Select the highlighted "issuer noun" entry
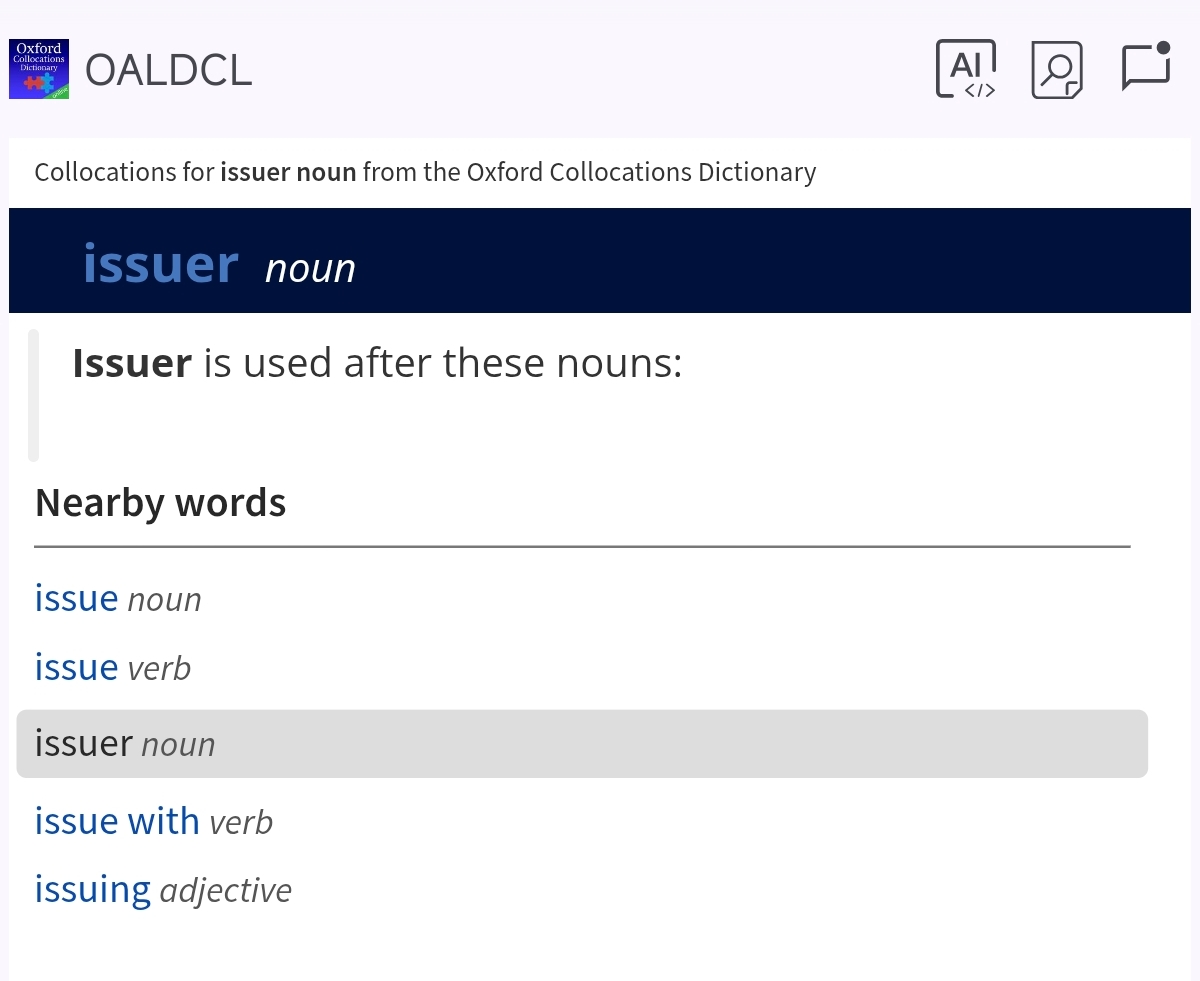 [125, 744]
